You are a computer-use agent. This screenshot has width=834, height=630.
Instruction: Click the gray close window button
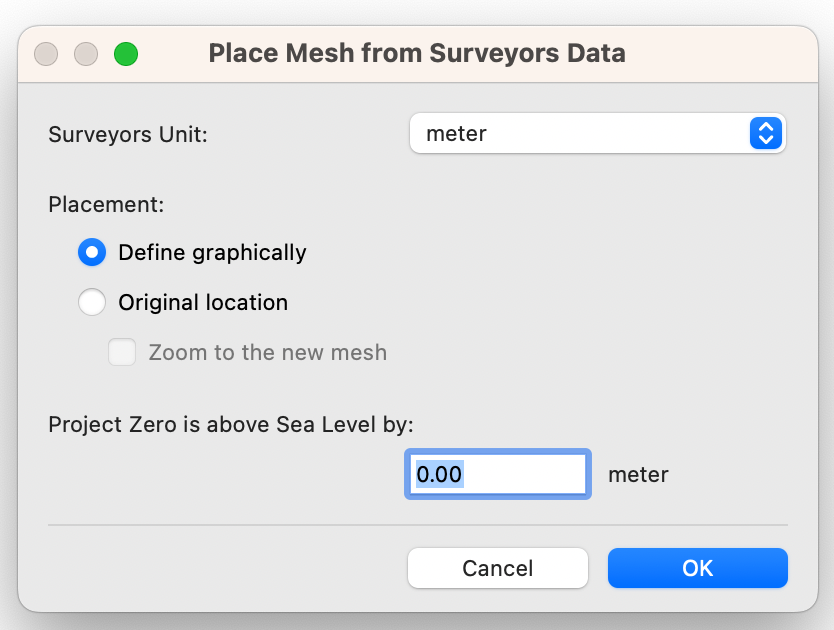46,53
